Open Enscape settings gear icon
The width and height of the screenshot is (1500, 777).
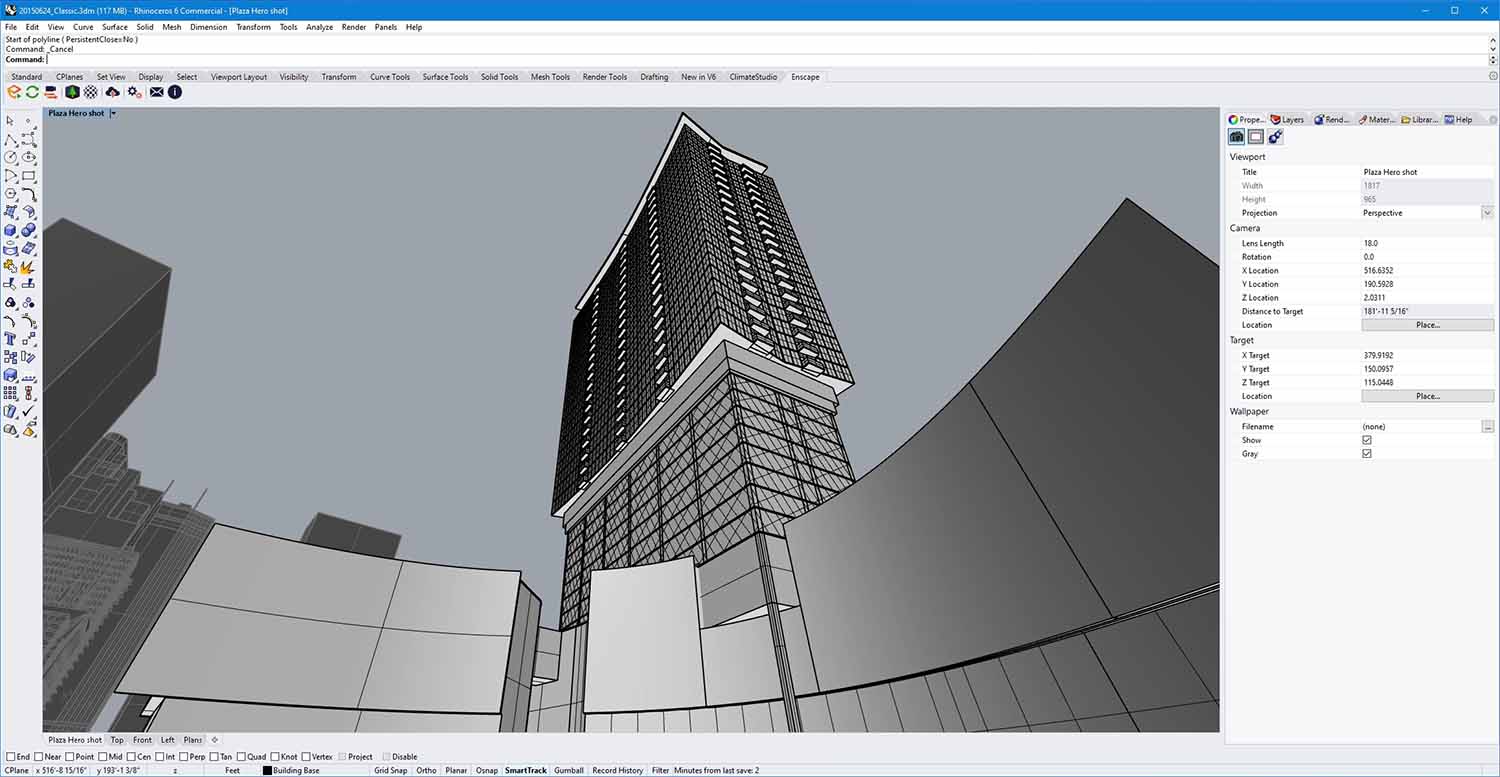click(133, 91)
